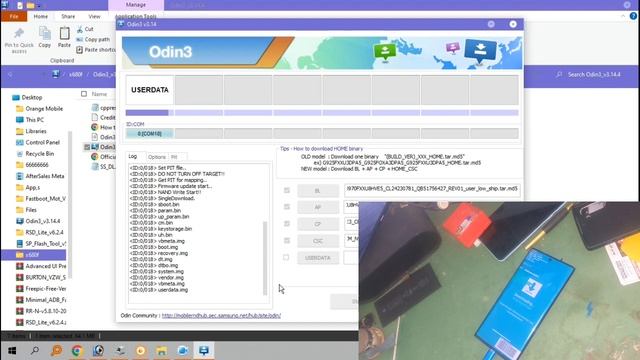Click the properties icon in Explorer title bar
The width and height of the screenshot is (640, 360).
[20, 5]
